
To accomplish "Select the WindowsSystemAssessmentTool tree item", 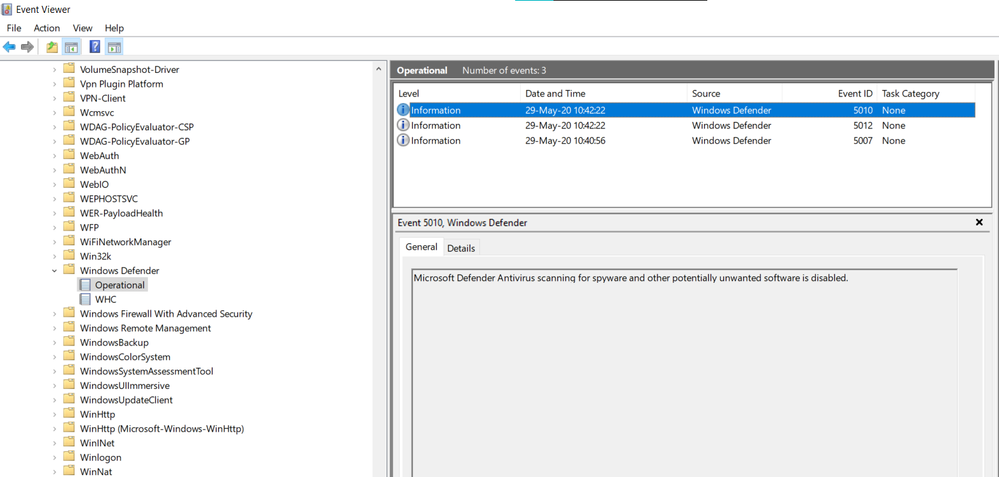I will tap(147, 371).
